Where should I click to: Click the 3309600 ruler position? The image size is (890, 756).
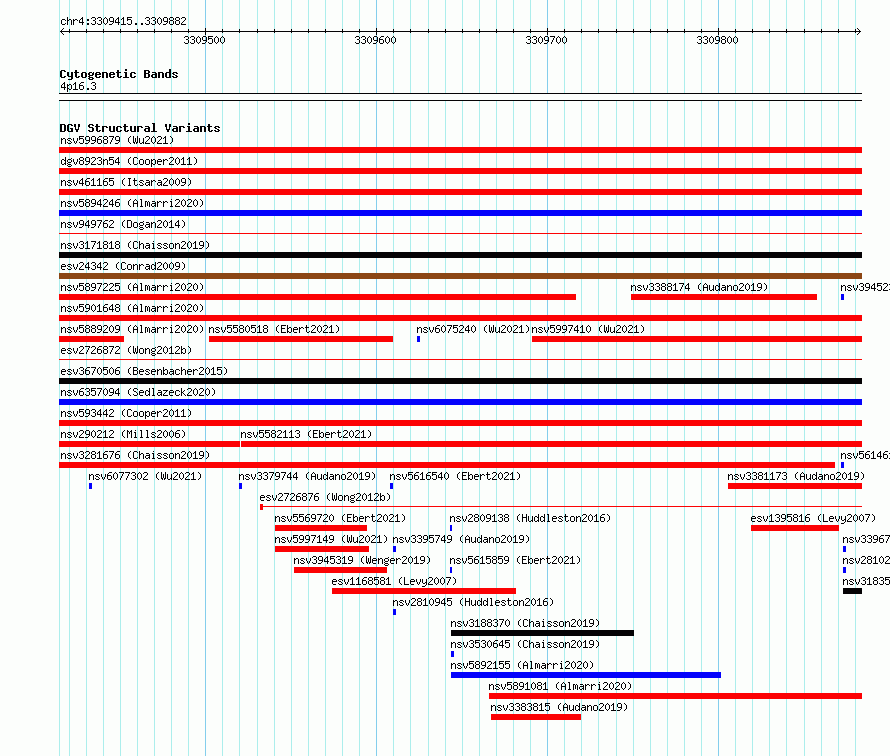click(x=375, y=40)
